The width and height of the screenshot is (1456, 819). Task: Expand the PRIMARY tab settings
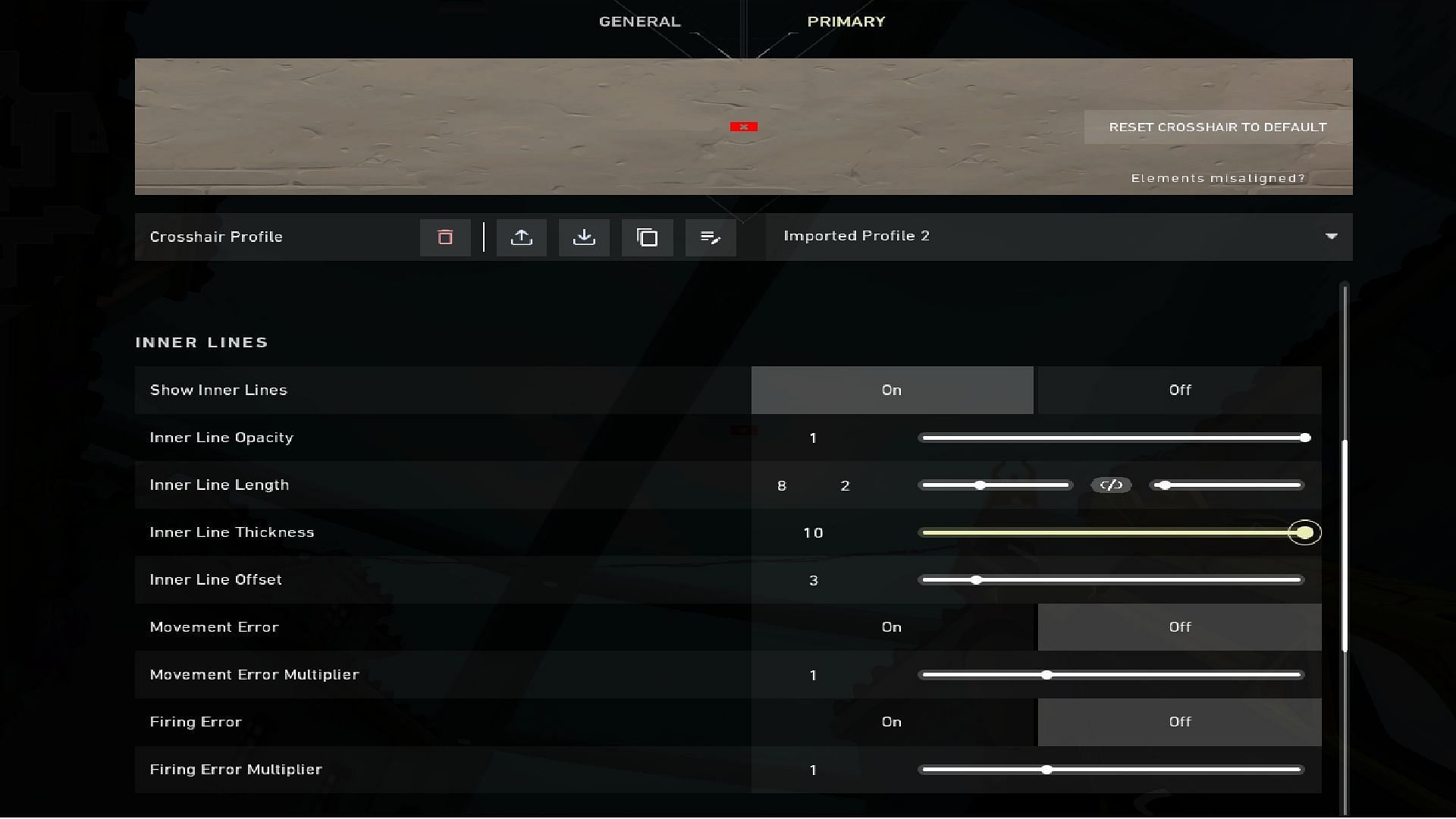tap(846, 21)
